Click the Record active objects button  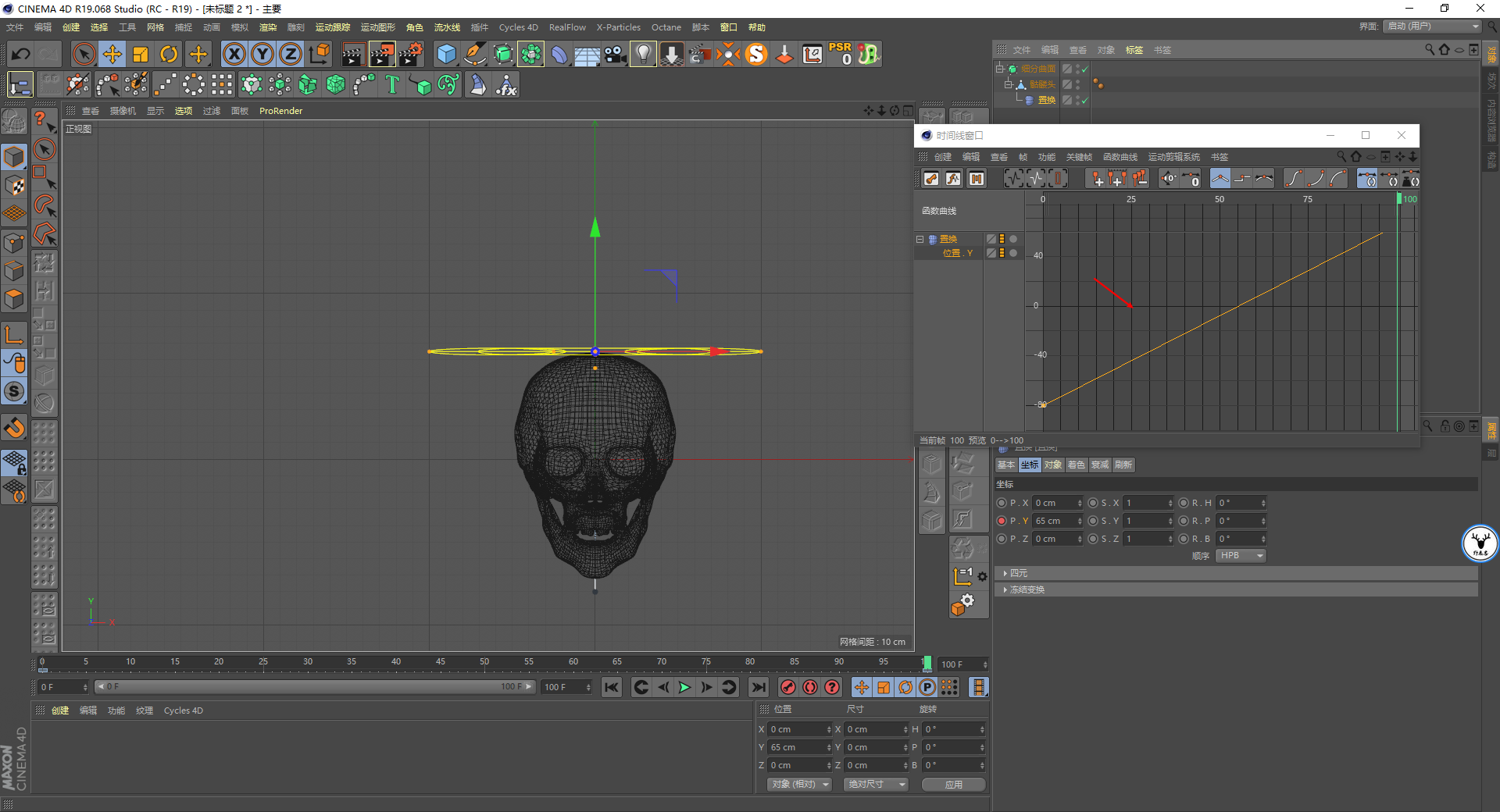pos(788,687)
